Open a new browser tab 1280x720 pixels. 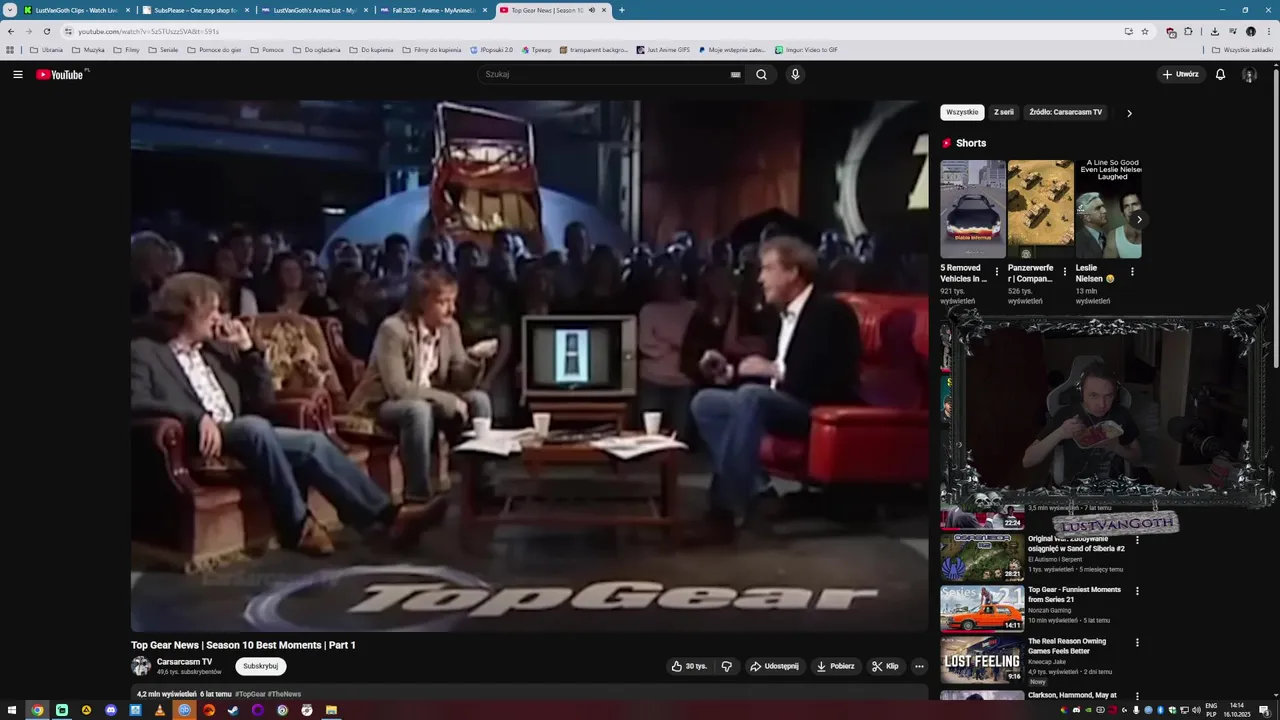[x=622, y=10]
